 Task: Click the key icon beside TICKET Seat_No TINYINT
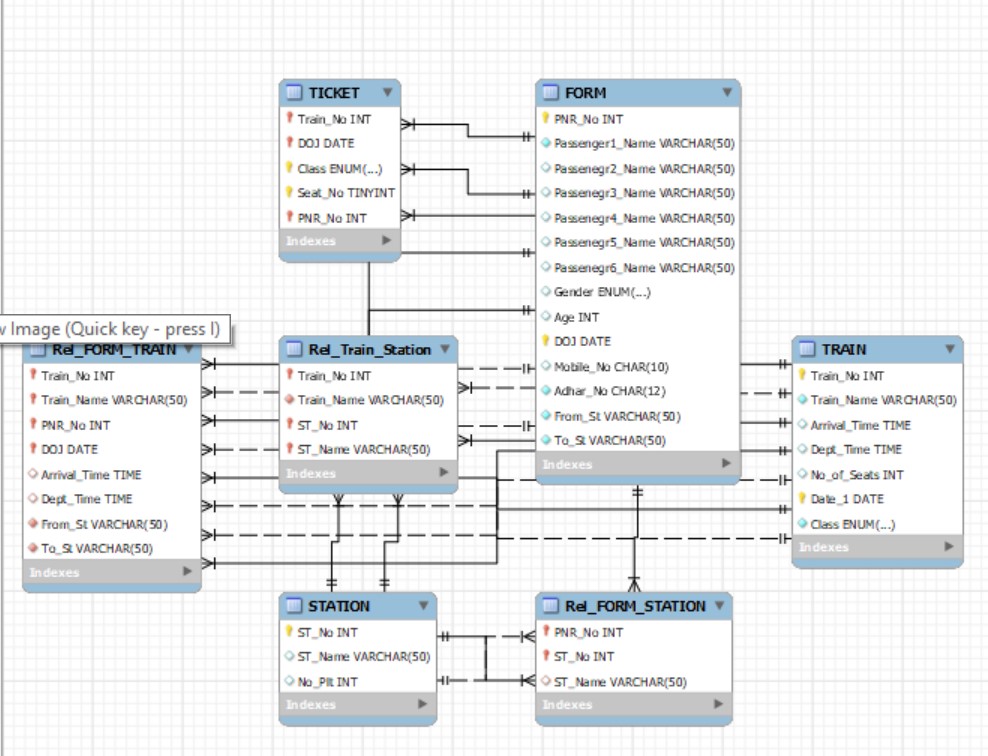click(289, 192)
